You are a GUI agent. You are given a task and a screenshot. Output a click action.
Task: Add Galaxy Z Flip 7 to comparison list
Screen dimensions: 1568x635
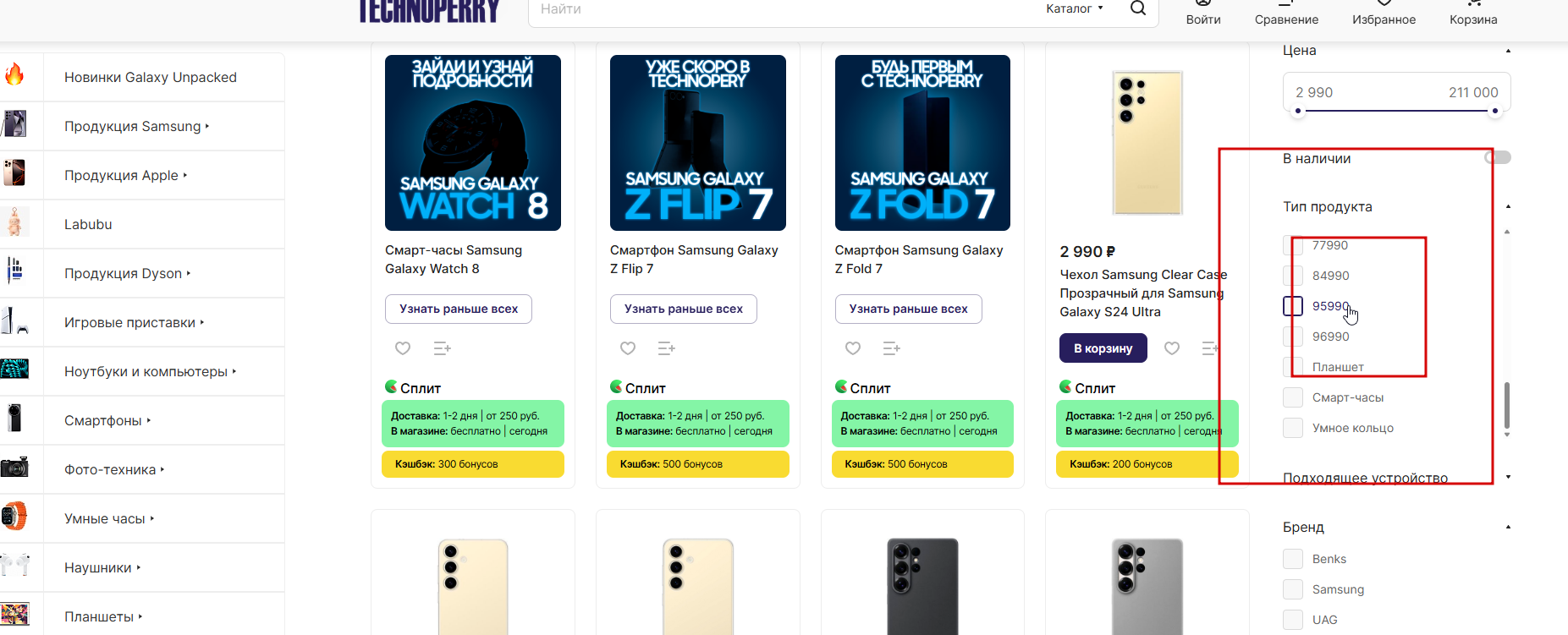[x=667, y=348]
